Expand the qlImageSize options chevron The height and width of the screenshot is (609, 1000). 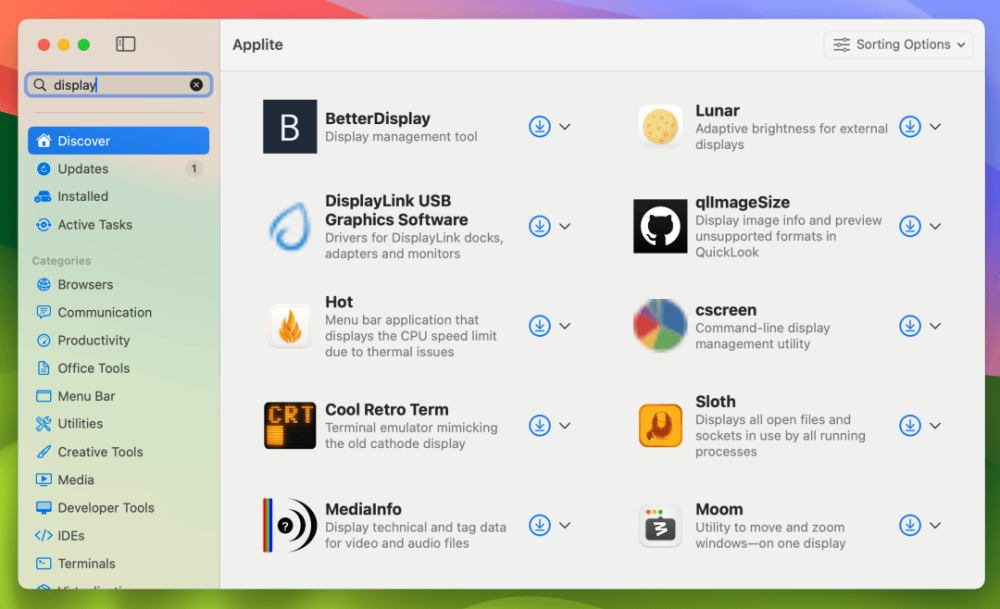(x=936, y=226)
